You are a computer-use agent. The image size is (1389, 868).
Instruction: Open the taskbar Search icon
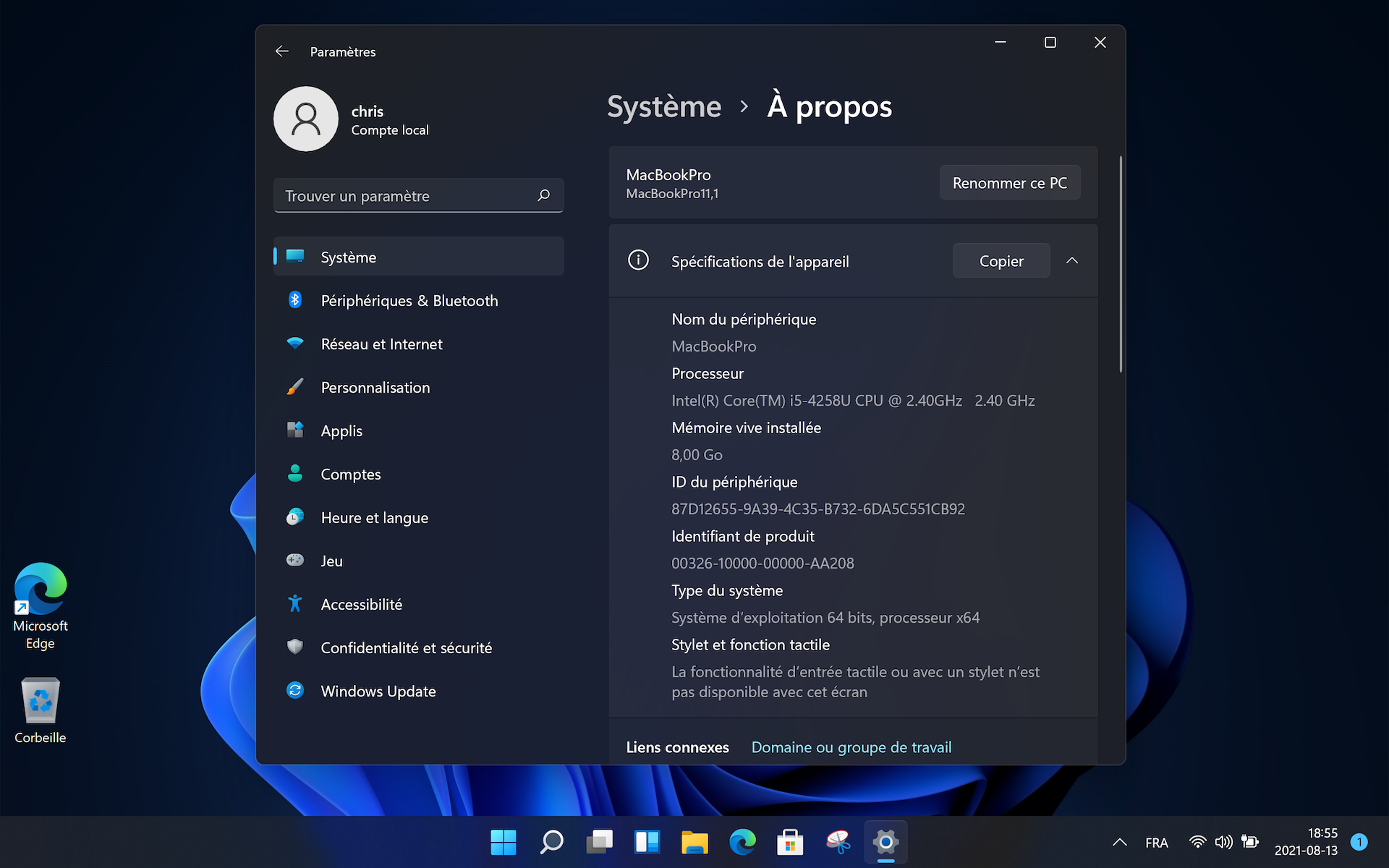point(551,842)
